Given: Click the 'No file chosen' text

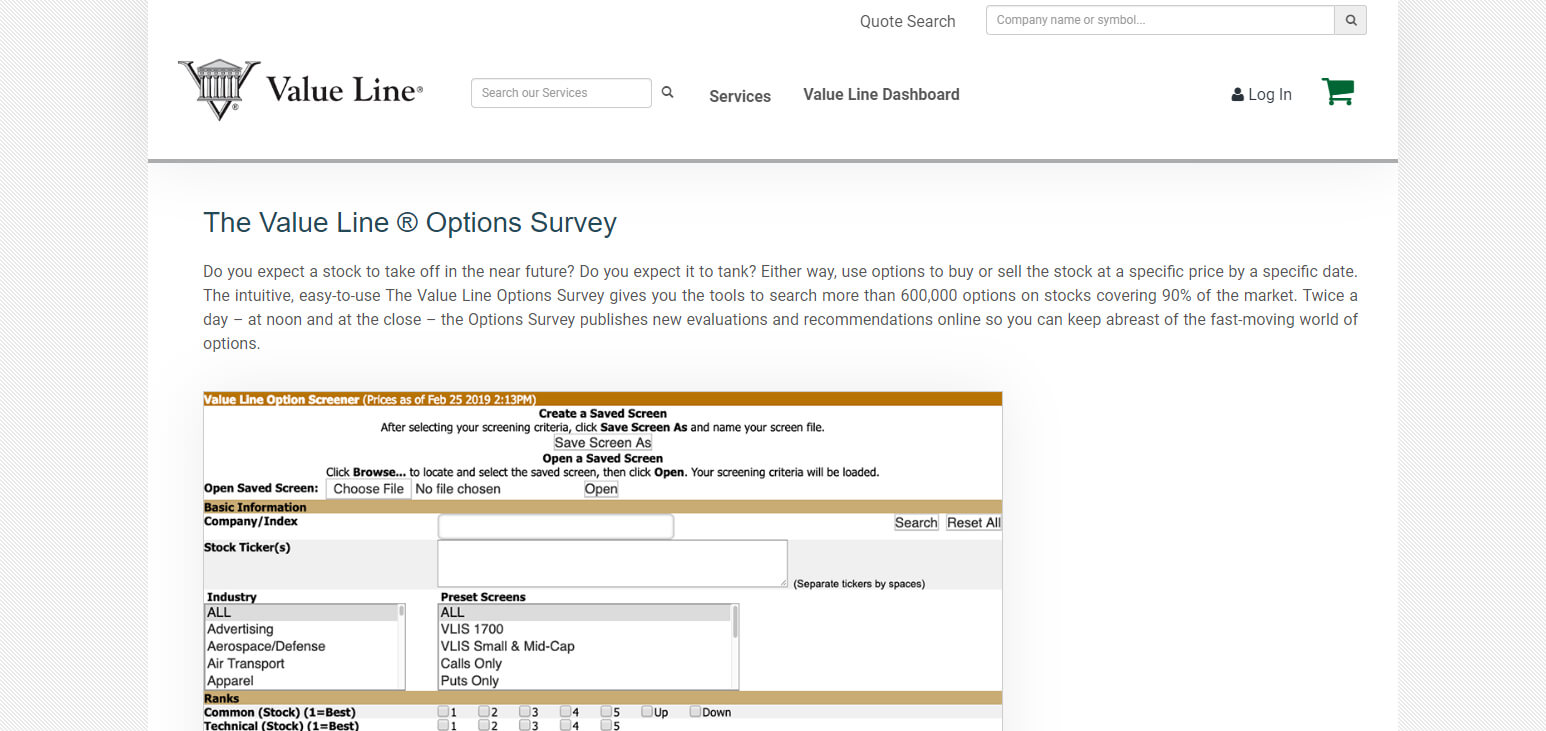Looking at the screenshot, I should (458, 489).
